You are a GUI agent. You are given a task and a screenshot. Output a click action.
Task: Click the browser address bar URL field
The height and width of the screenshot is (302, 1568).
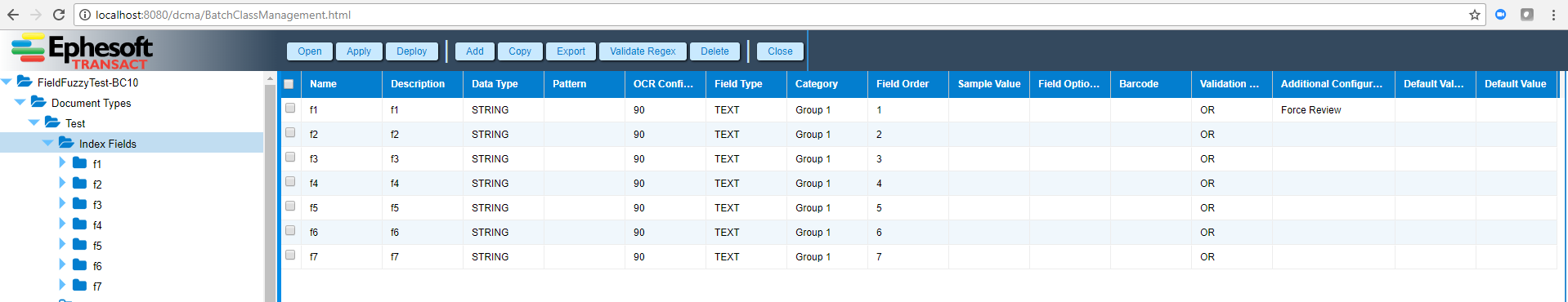777,15
